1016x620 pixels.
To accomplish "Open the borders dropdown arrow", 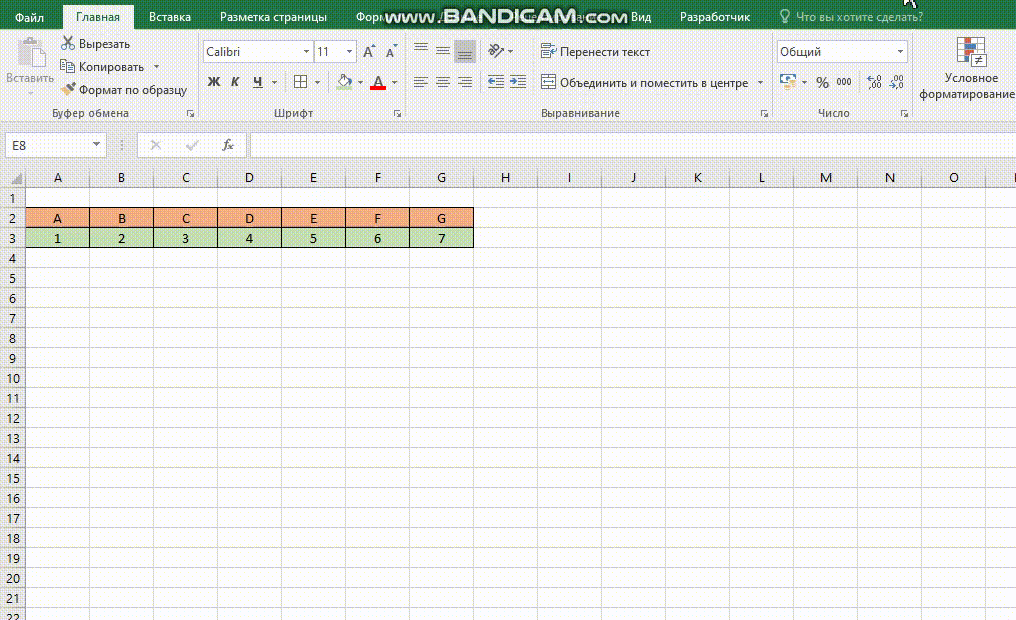I will pyautogui.click(x=318, y=82).
